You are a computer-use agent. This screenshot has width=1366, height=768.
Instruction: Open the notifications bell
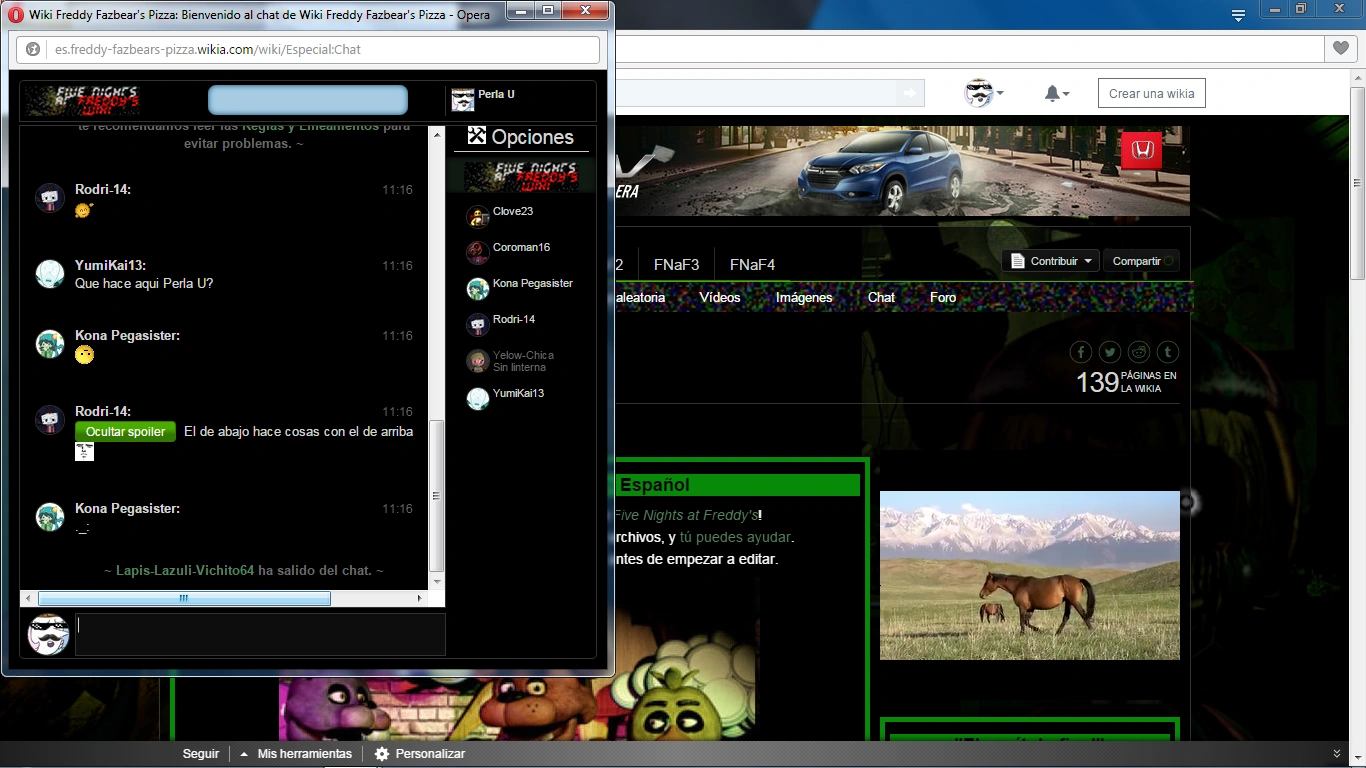pyautogui.click(x=1056, y=93)
